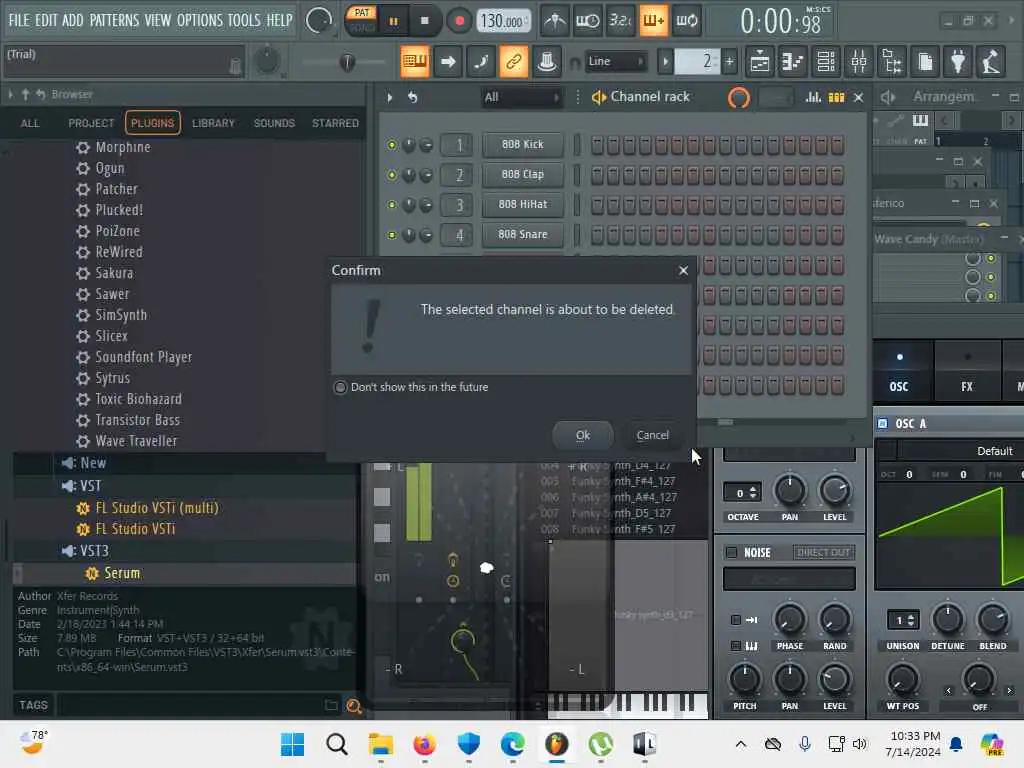Click the browser search magnifier icon
This screenshot has height=768, width=1024.
tap(354, 706)
